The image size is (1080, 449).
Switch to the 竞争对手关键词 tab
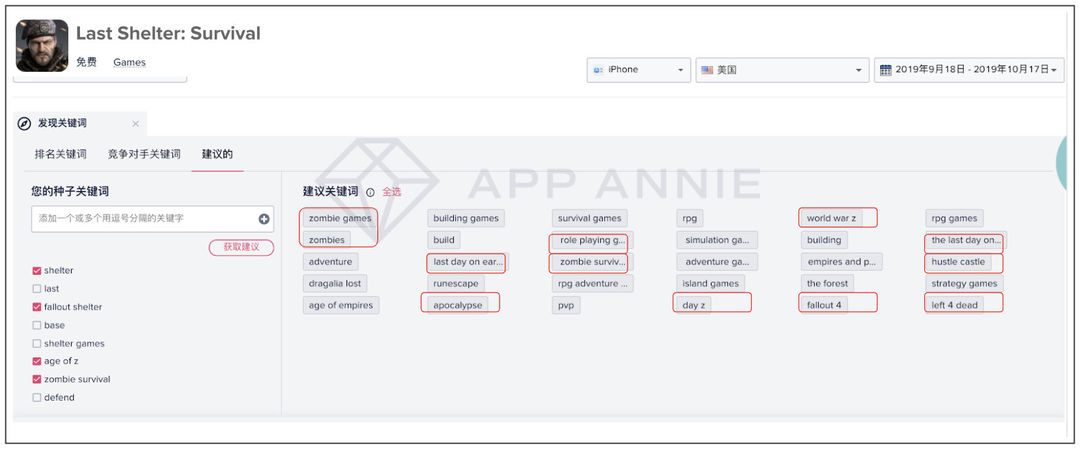point(144,154)
